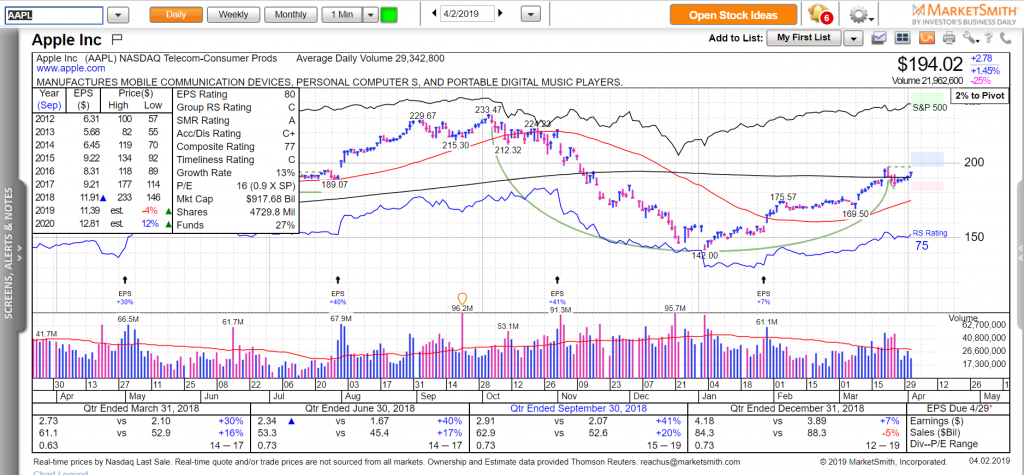Toggle the green real-time indicator button
The height and width of the screenshot is (475, 1024).
click(x=388, y=15)
